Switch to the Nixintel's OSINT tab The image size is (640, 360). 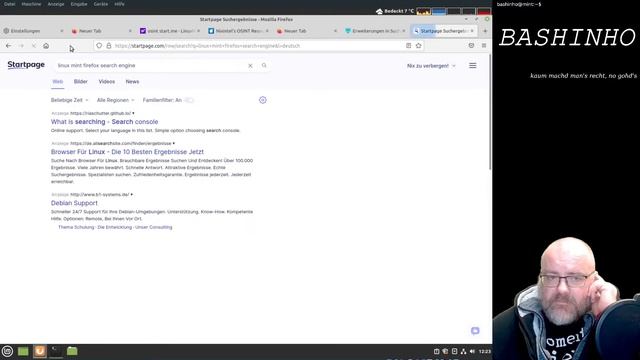[238, 31]
